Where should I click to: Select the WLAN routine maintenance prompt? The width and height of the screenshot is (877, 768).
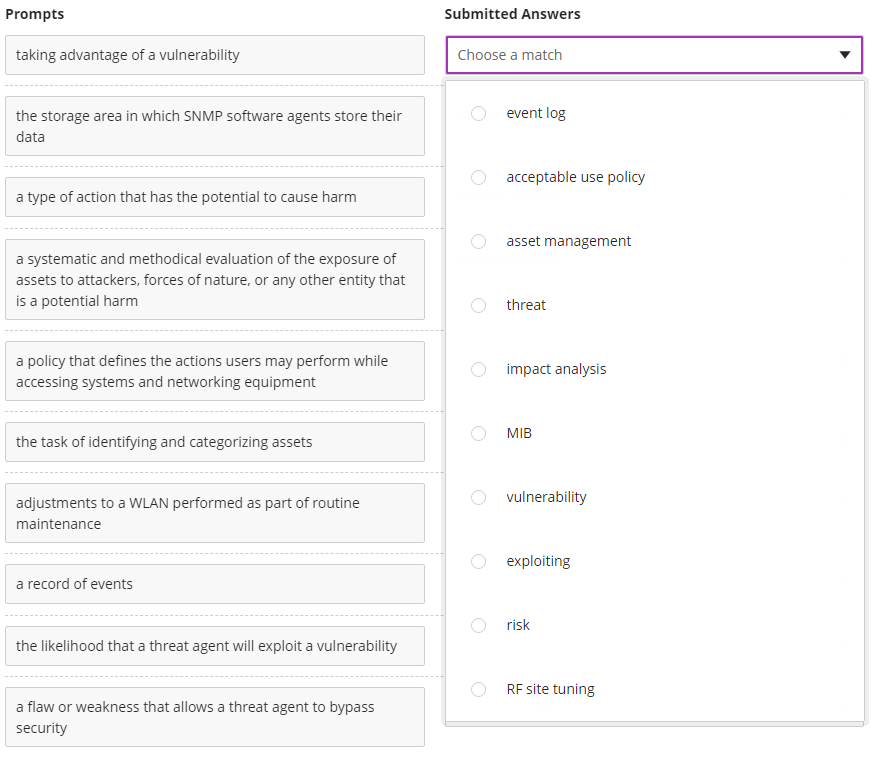click(215, 513)
